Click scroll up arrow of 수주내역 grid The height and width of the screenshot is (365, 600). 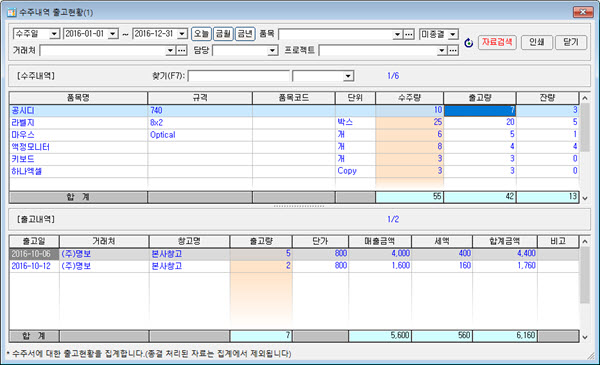click(585, 98)
